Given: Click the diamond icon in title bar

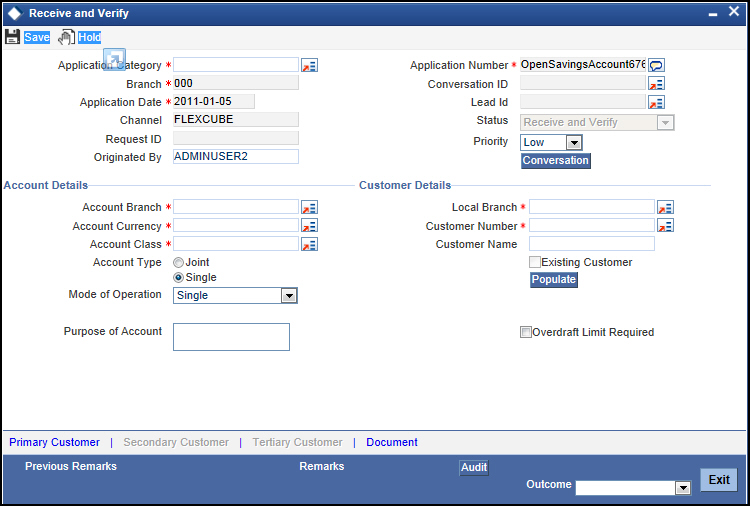Looking at the screenshot, I should point(15,13).
